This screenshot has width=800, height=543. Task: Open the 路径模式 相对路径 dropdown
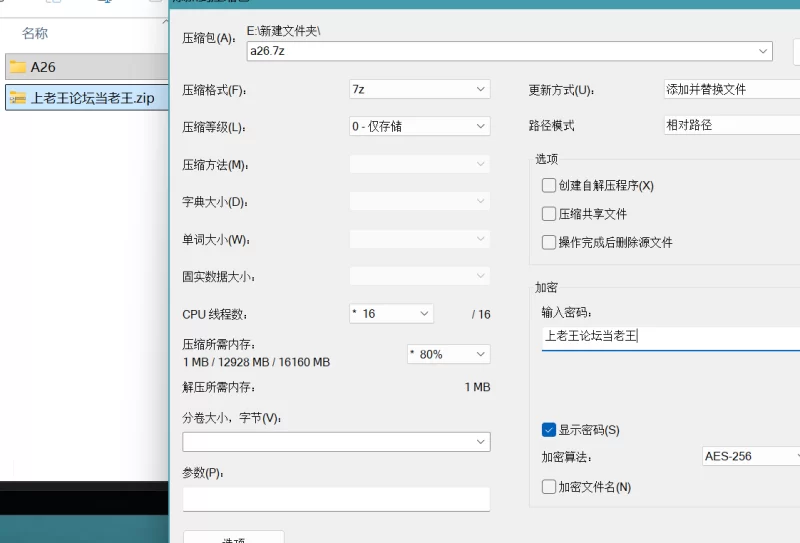pos(732,125)
